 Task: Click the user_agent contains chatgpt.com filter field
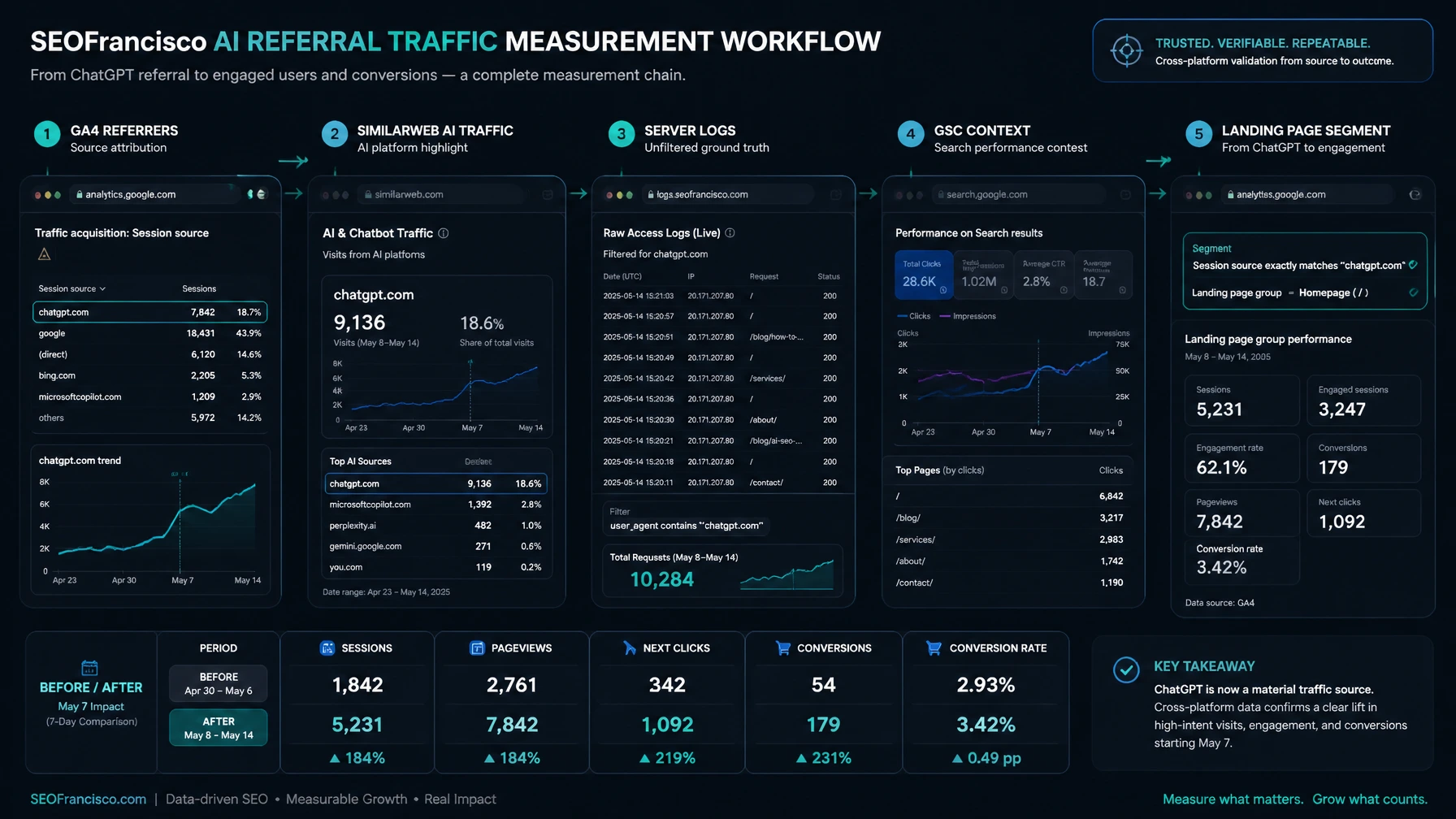point(687,526)
